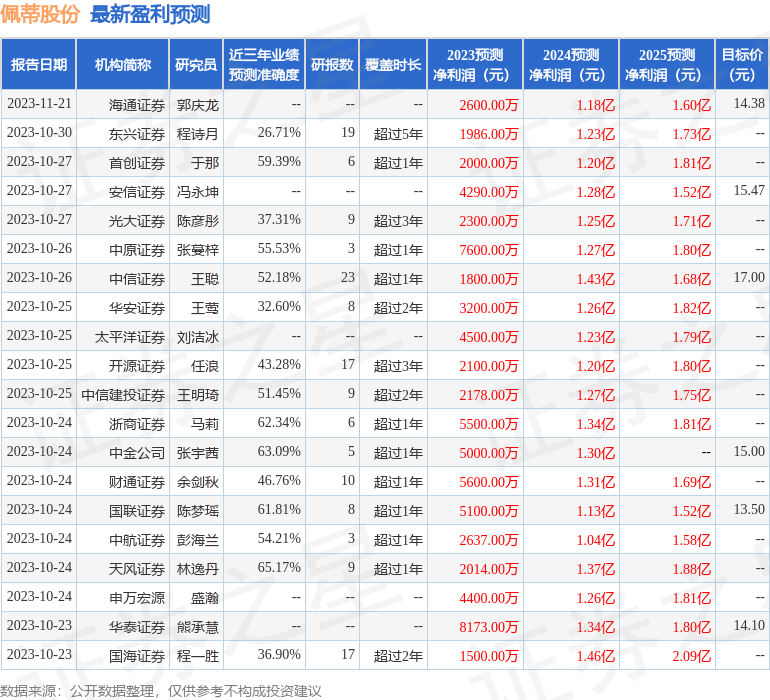Click accuracy value 32.60%
The height and width of the screenshot is (700, 770).
[x=279, y=307]
